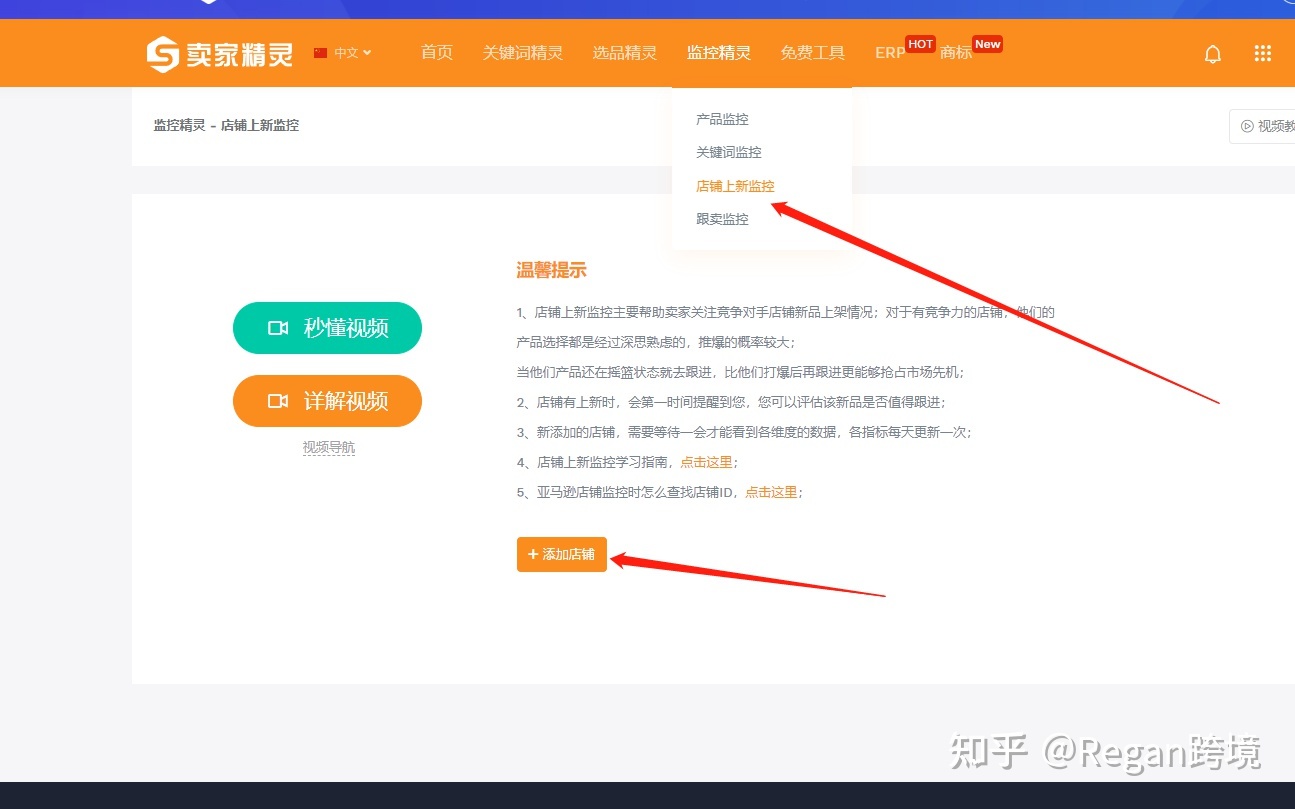Open 点击这里 link for store ID lookup
The width and height of the screenshot is (1295, 809).
pos(771,492)
